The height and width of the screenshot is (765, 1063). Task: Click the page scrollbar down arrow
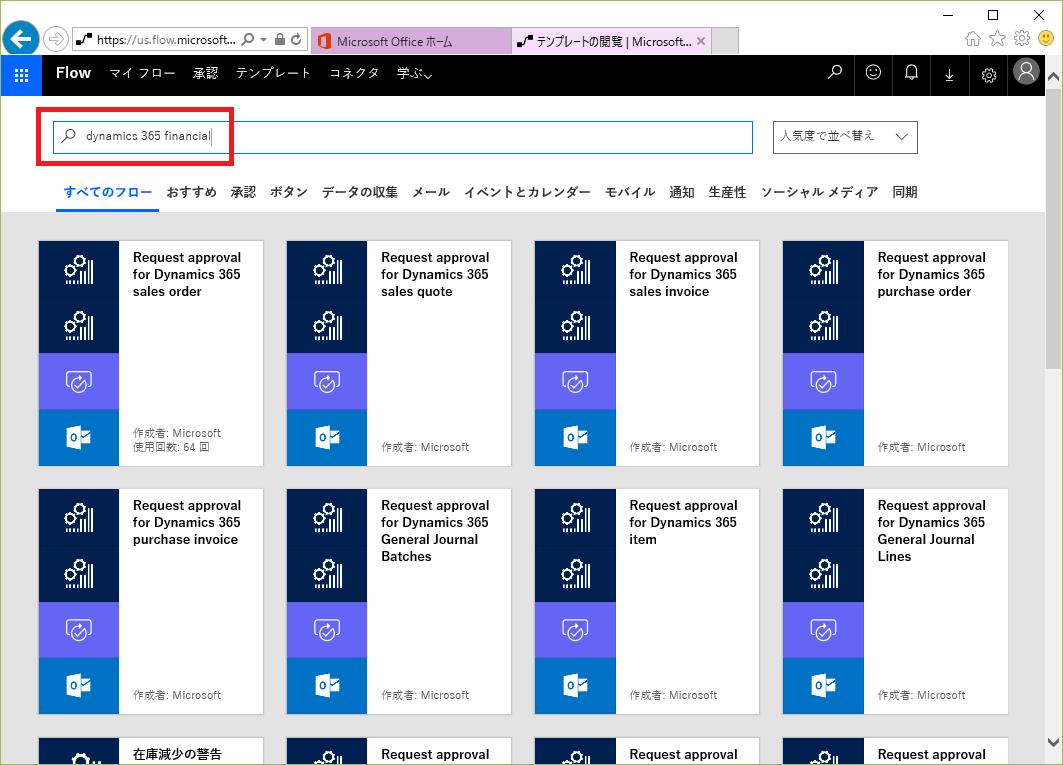point(1054,742)
